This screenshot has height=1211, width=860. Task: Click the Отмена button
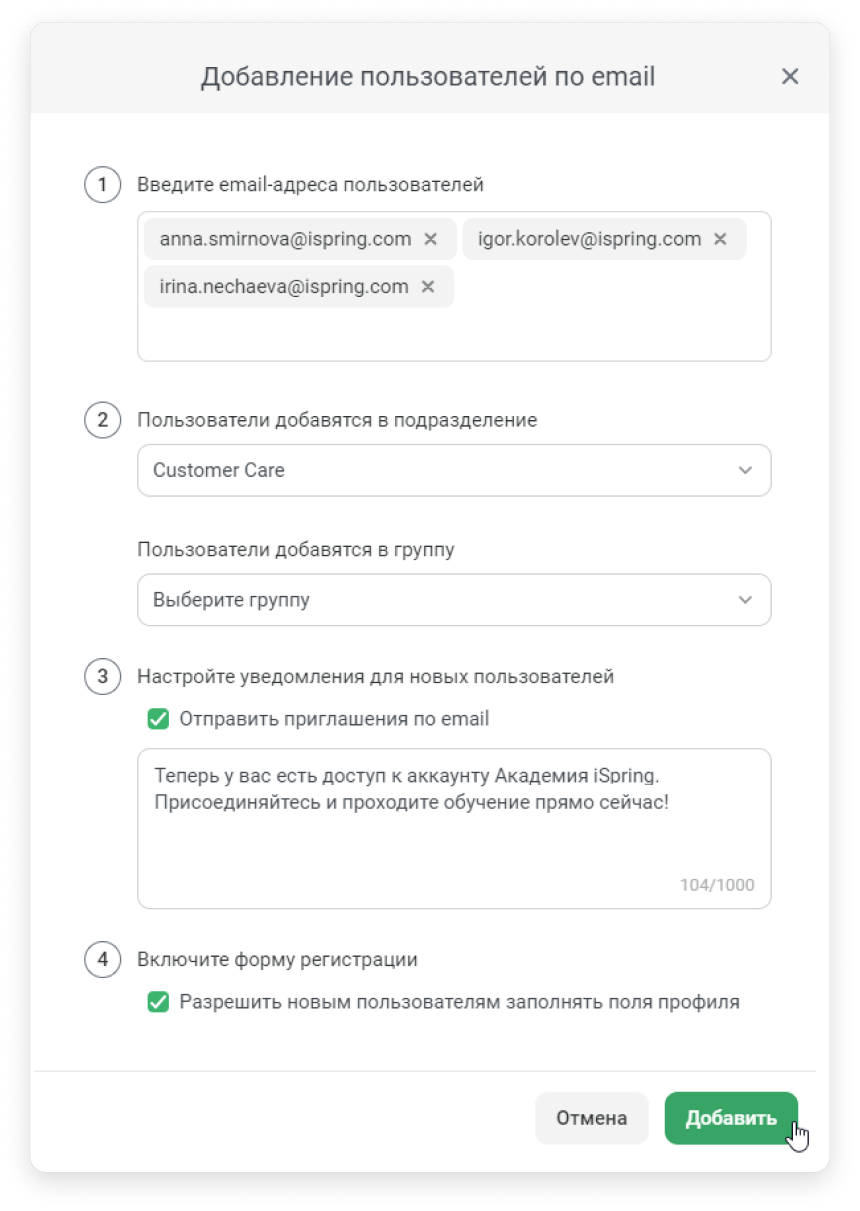click(x=592, y=1118)
